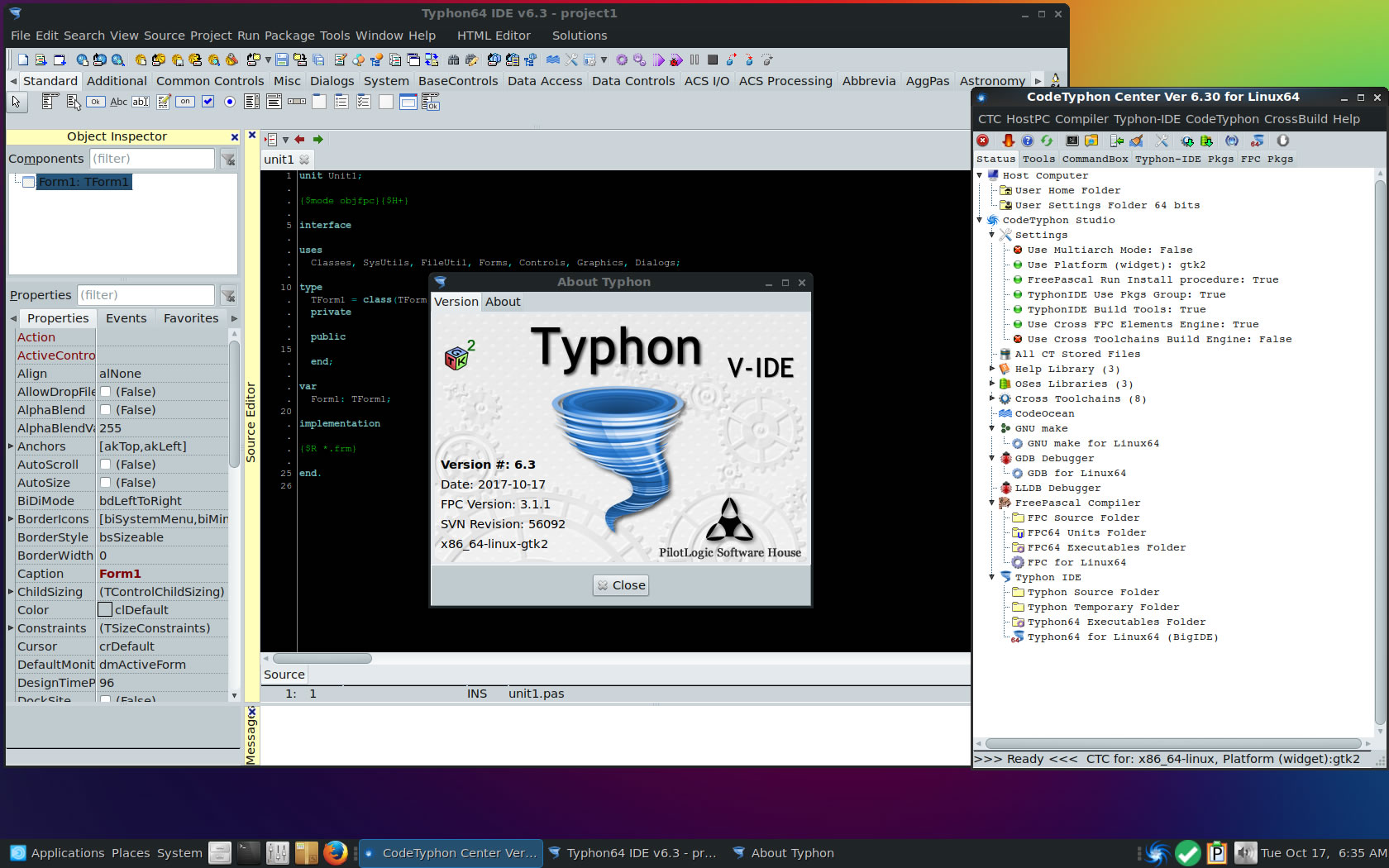Switch to 'About Typhon' taskbar window button
This screenshot has height=868, width=1389.
click(783, 853)
